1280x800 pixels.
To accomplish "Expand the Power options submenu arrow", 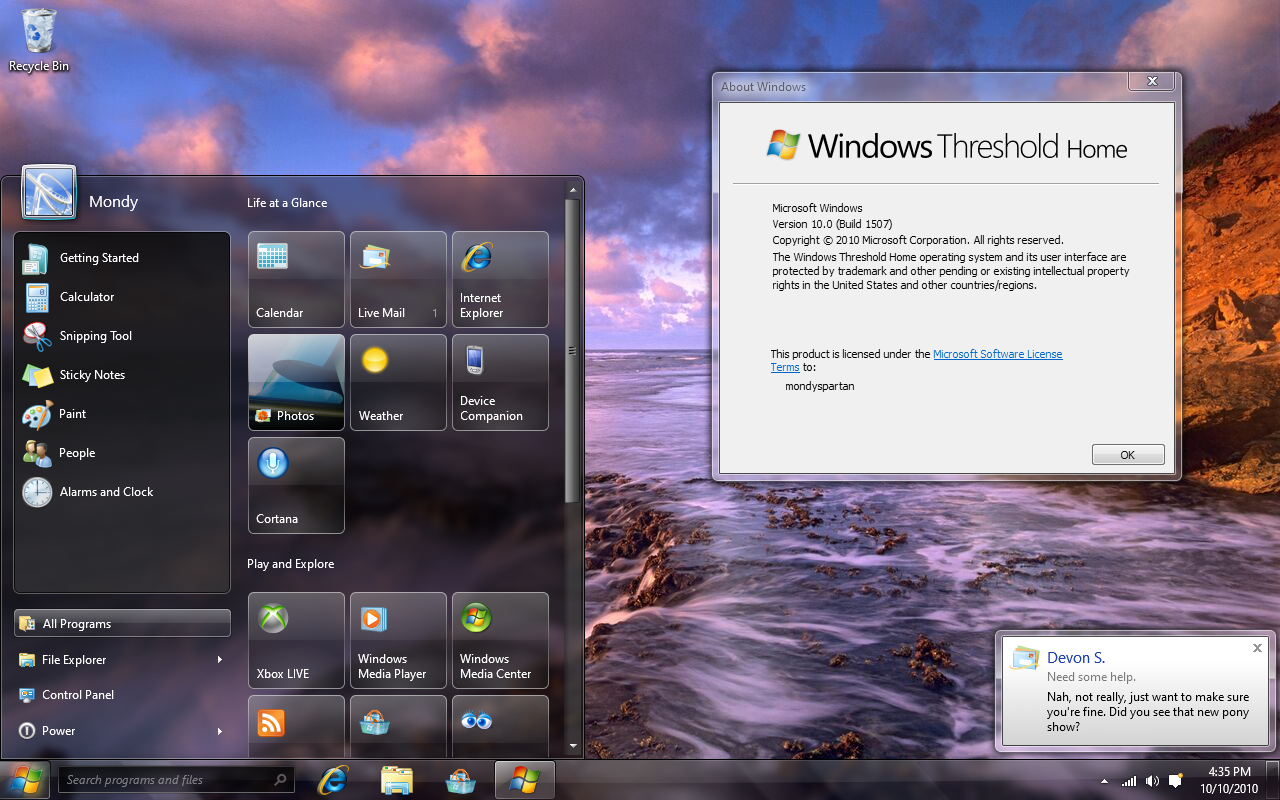I will click(x=220, y=731).
